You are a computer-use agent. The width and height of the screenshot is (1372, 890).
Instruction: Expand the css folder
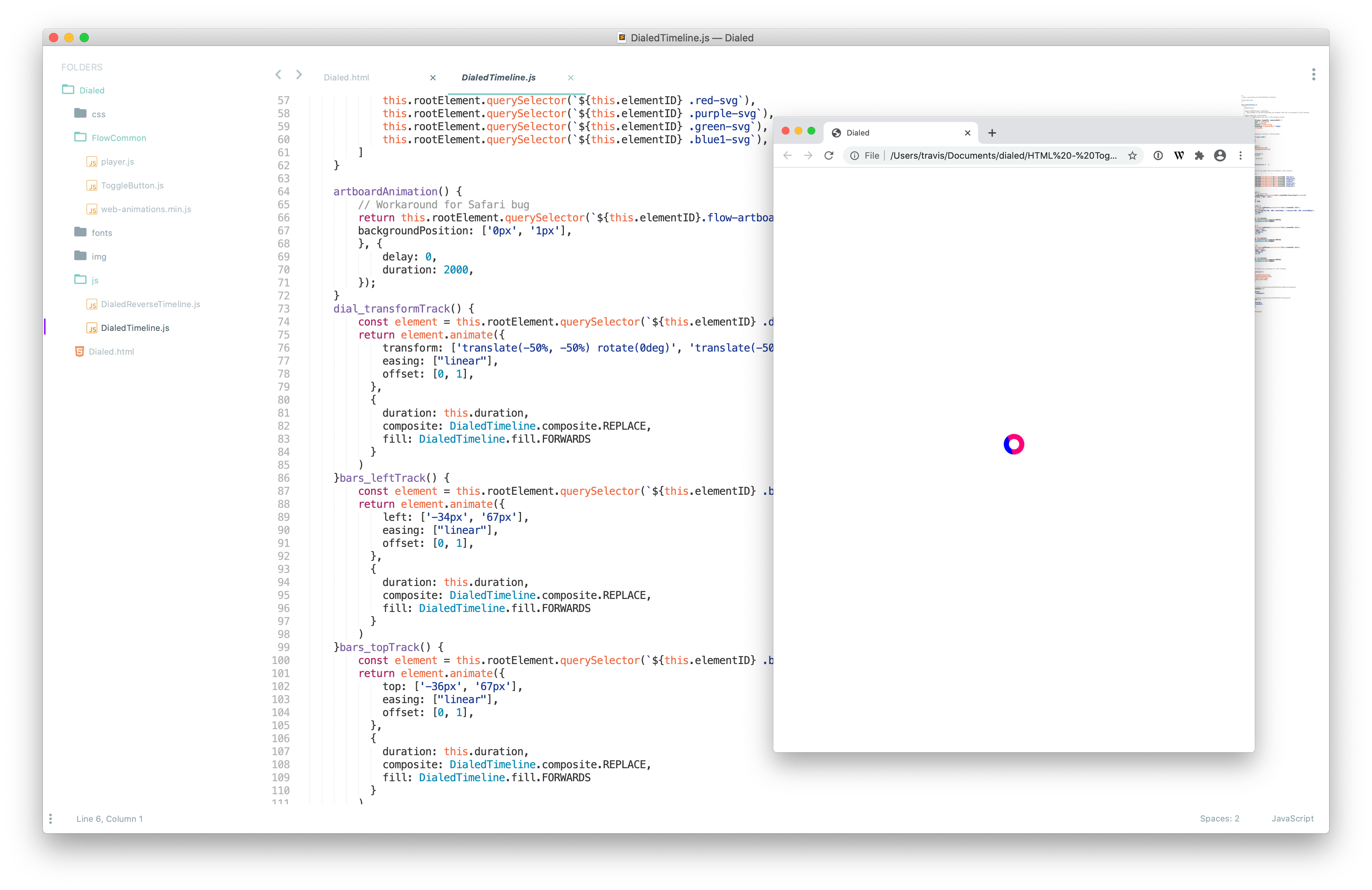(99, 114)
